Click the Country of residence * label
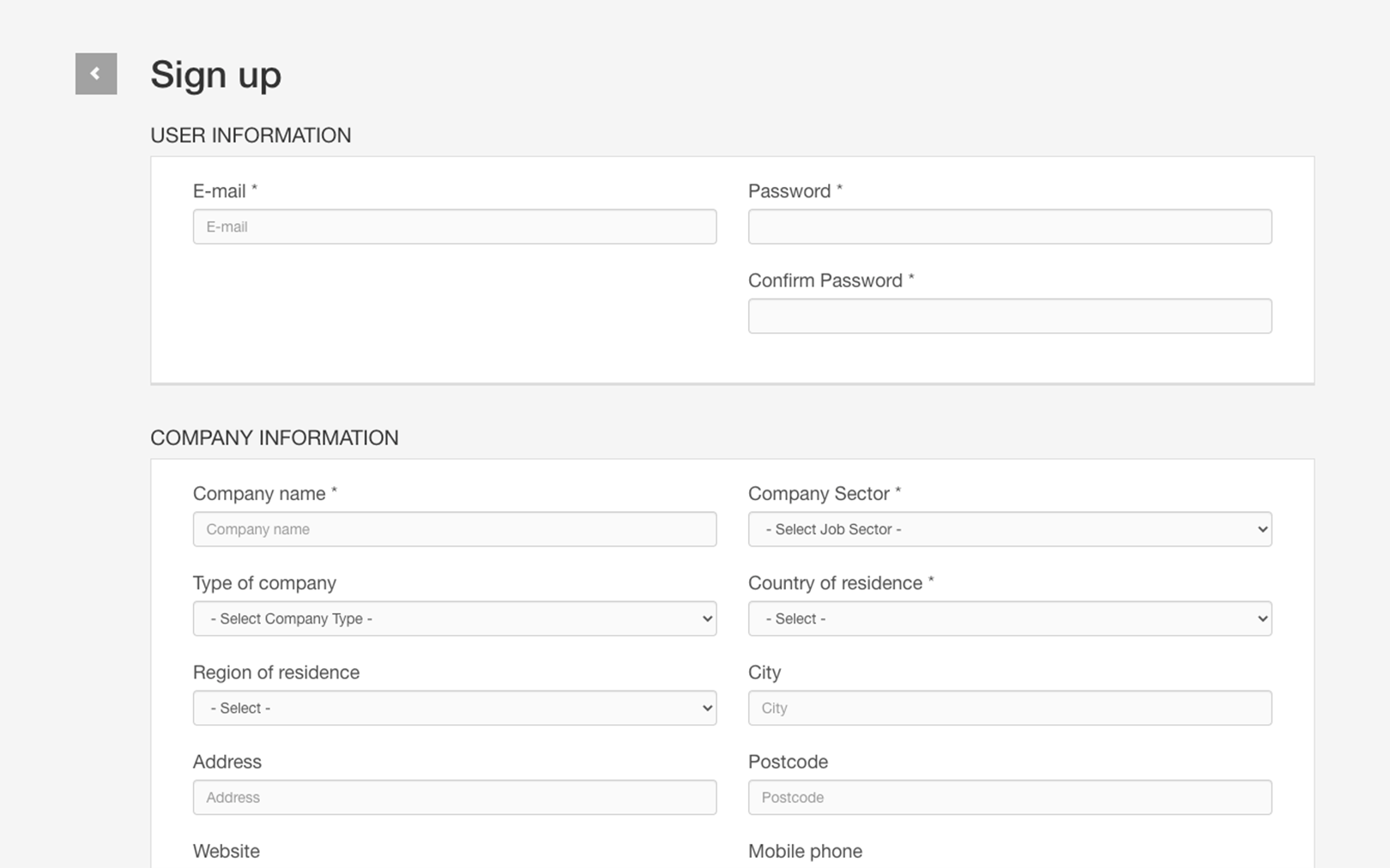 [841, 583]
